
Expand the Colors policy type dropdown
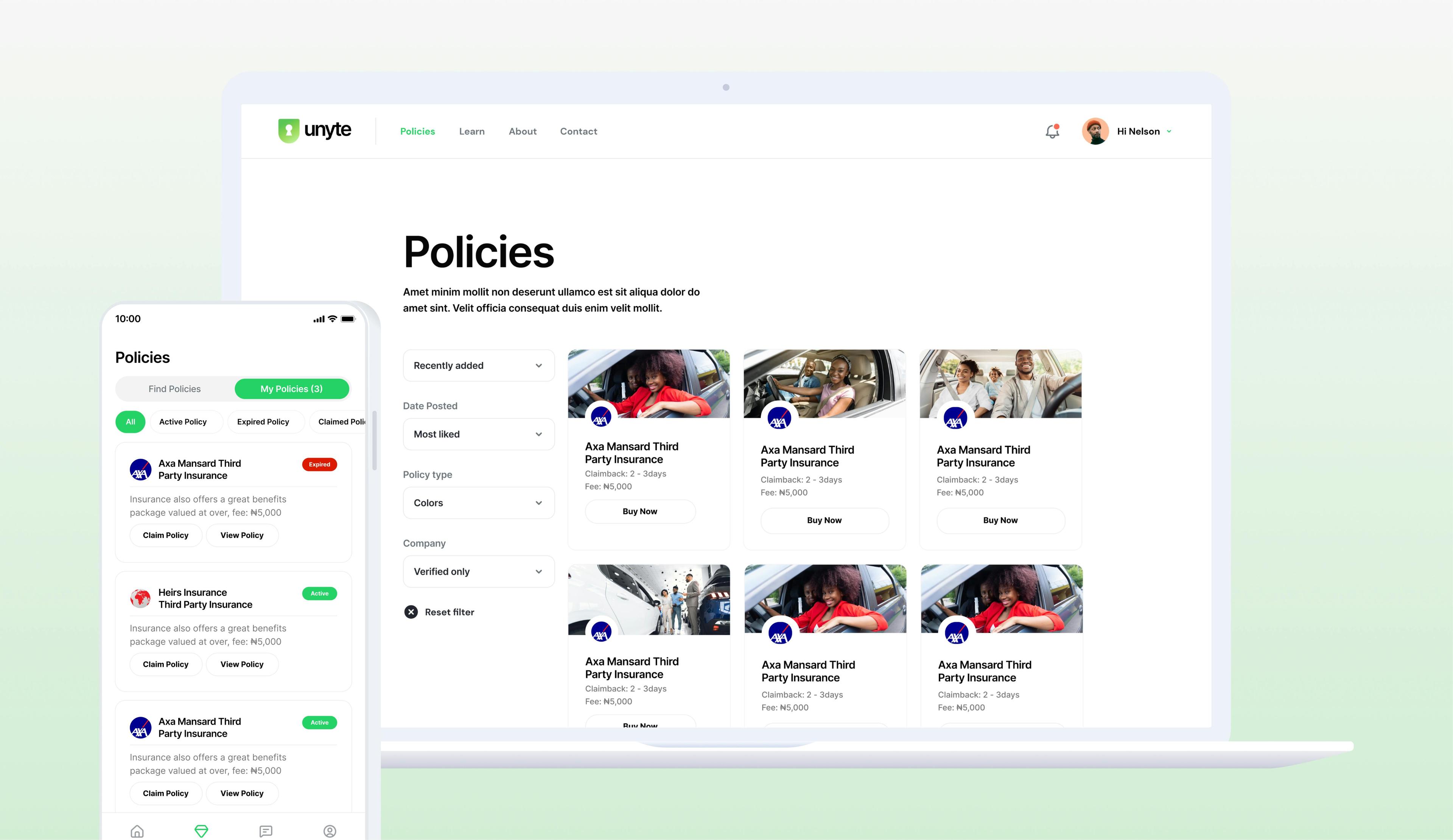477,502
